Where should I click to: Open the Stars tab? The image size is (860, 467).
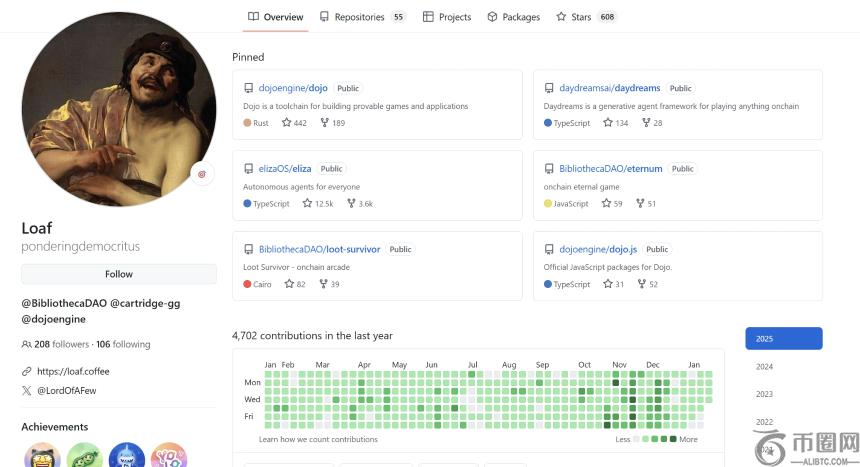click(x=586, y=17)
